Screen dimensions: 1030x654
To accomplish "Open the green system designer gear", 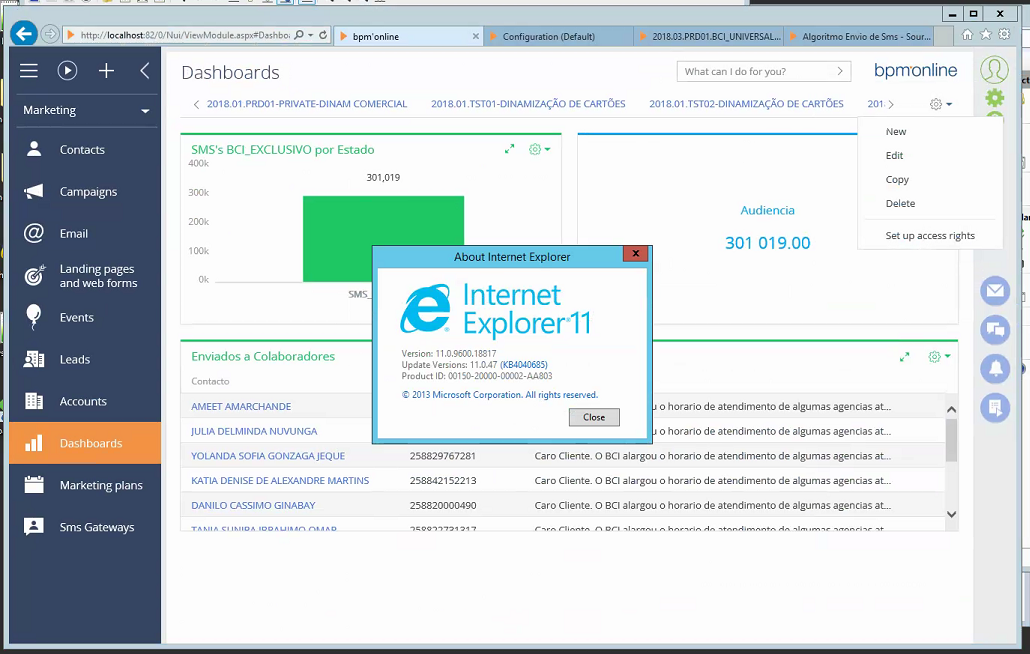I will coord(995,98).
